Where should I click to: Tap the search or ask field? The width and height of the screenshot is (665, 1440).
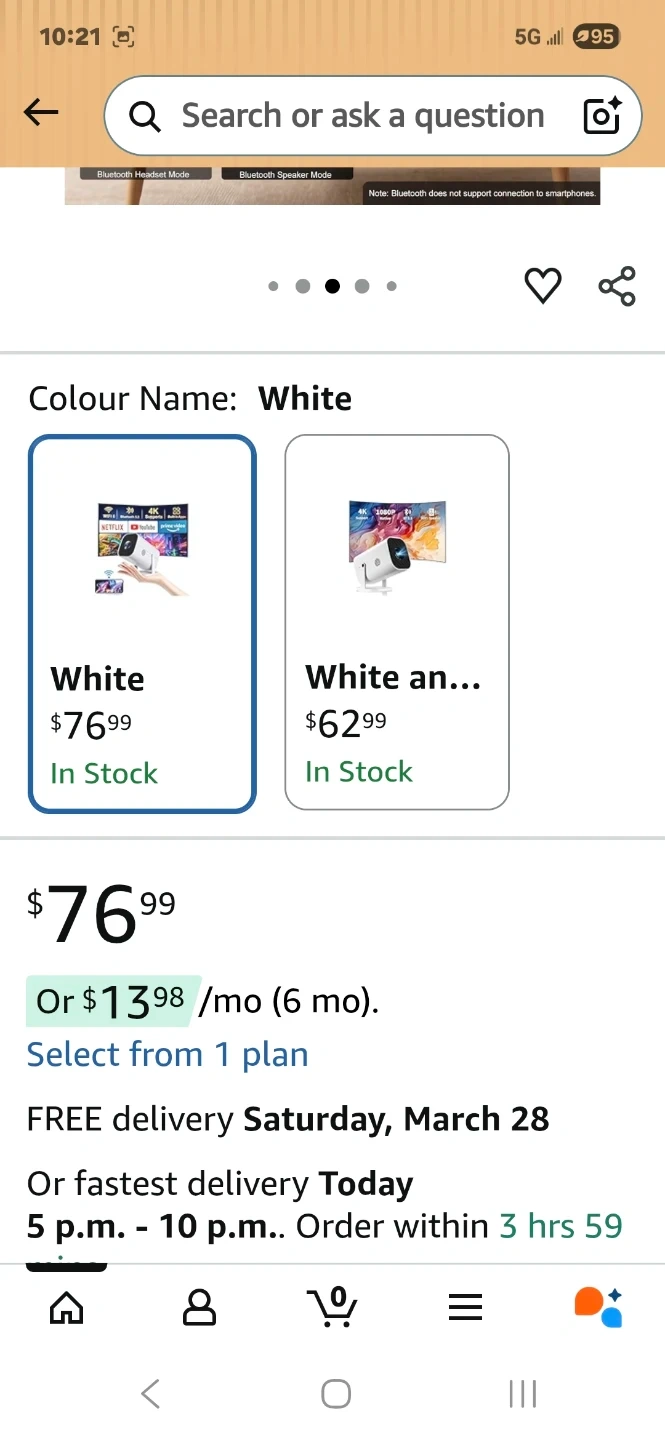362,116
